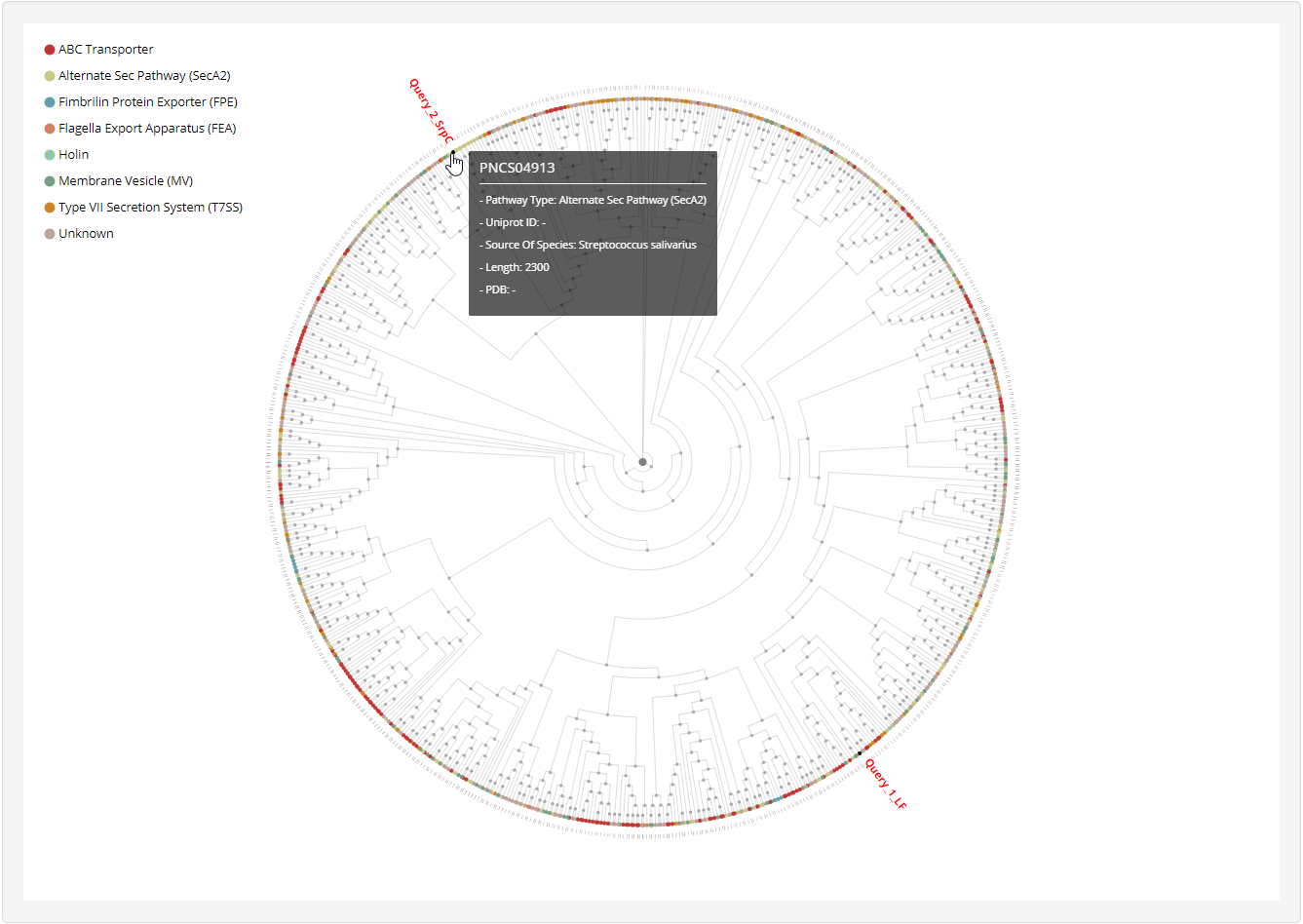Click the black leaf node near Query_1_LF
Screen dimensions: 1303x924
pyautogui.click(x=860, y=753)
